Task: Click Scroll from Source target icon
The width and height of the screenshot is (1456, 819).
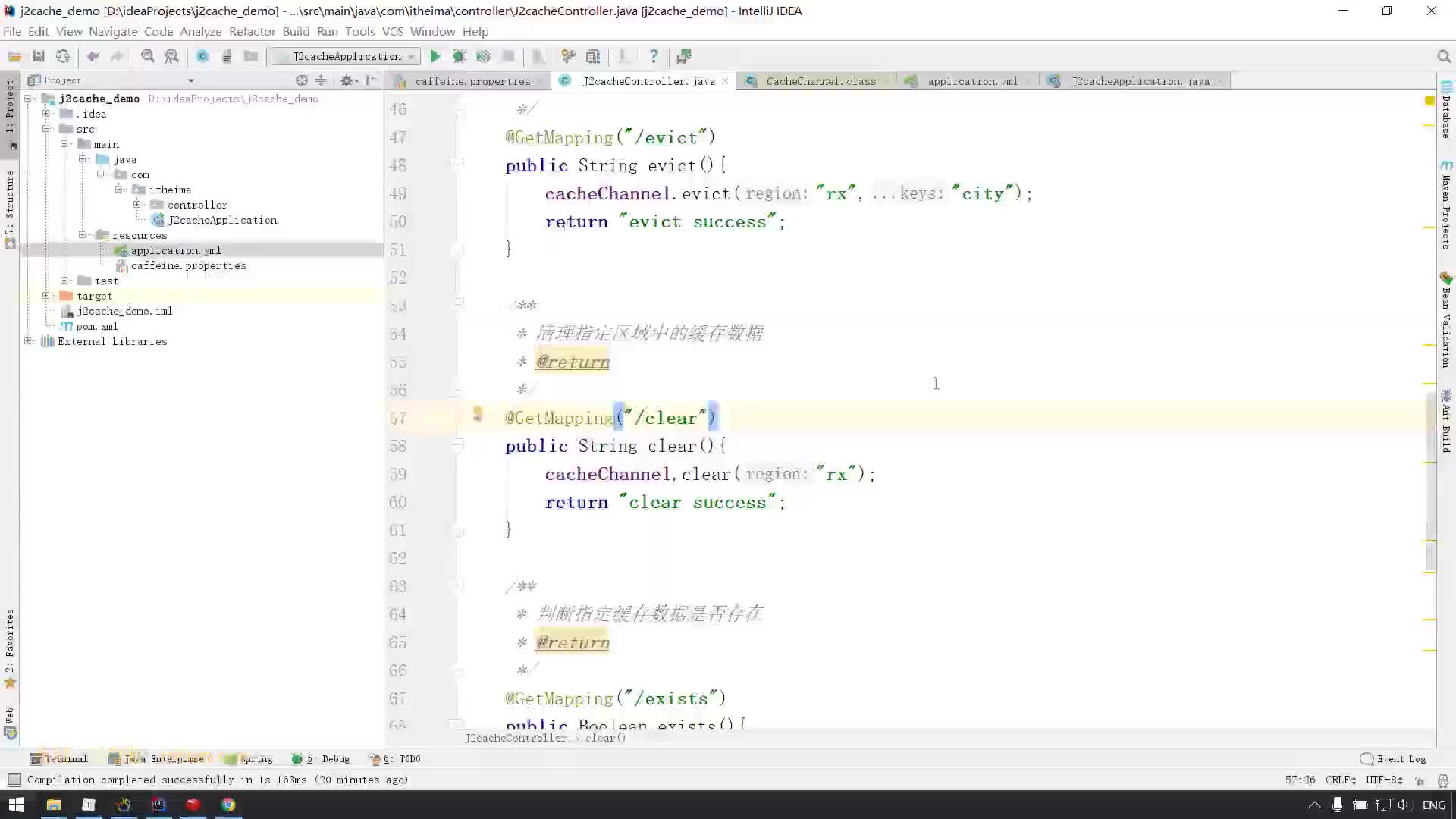Action: 302,80
